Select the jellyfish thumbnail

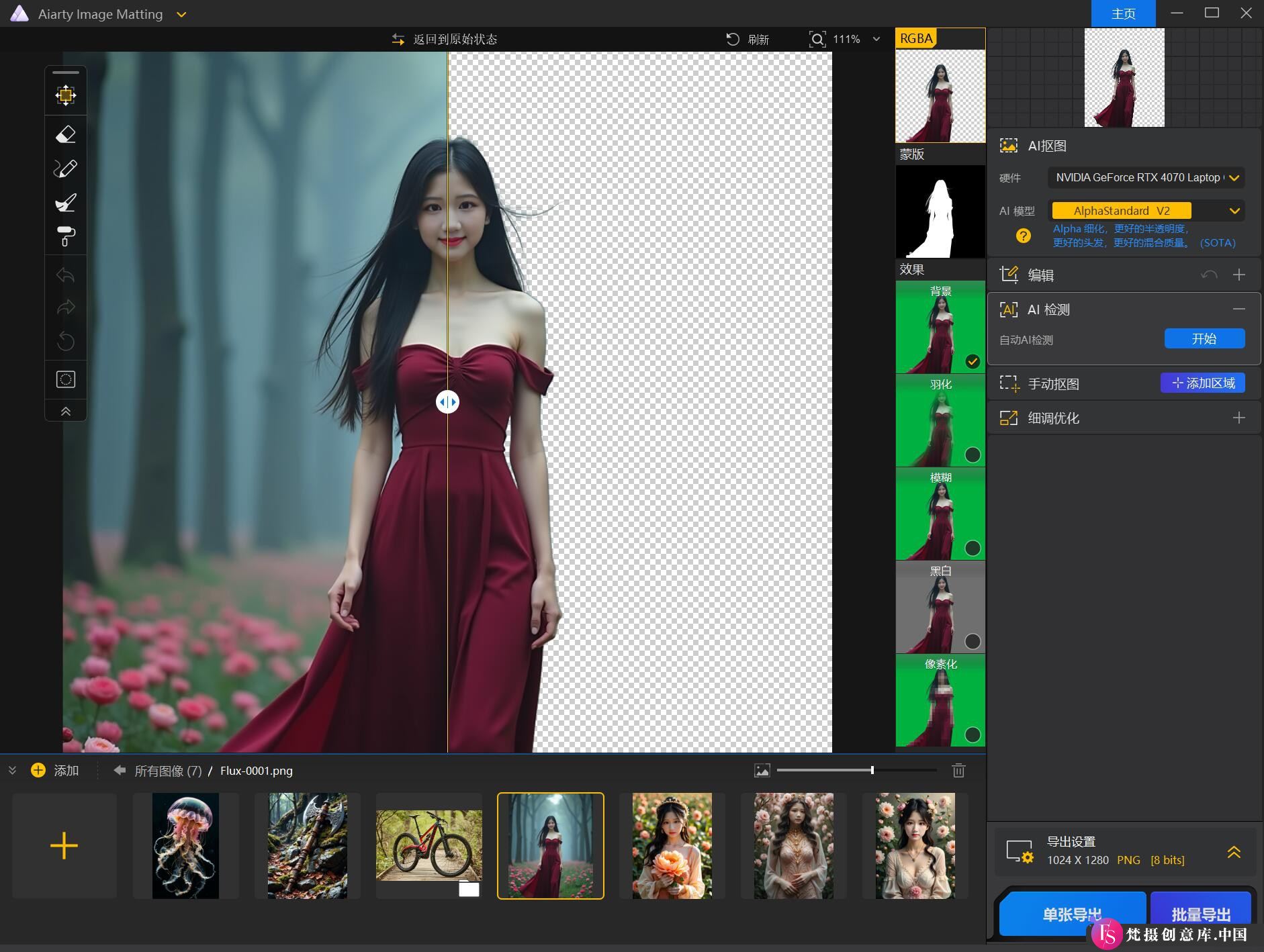(x=185, y=846)
